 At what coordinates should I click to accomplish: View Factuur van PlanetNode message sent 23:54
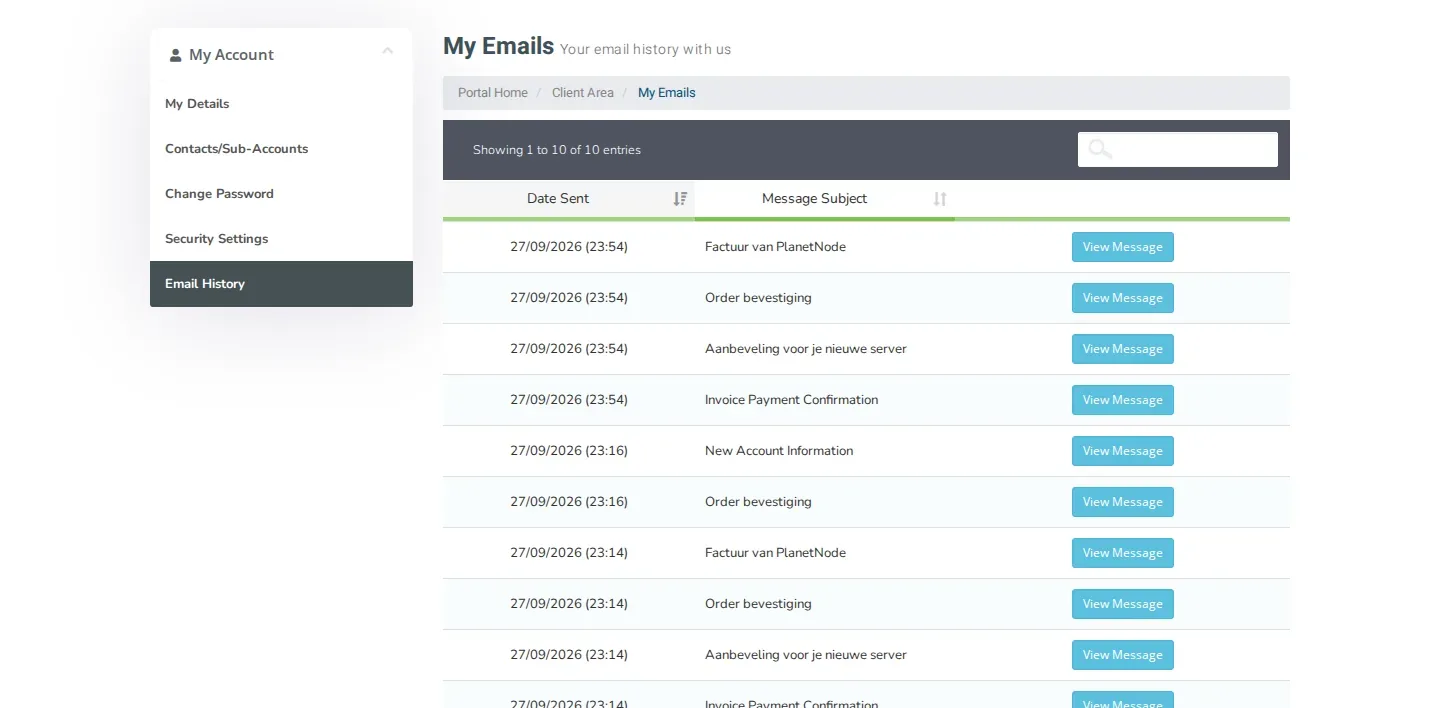[x=1123, y=247]
